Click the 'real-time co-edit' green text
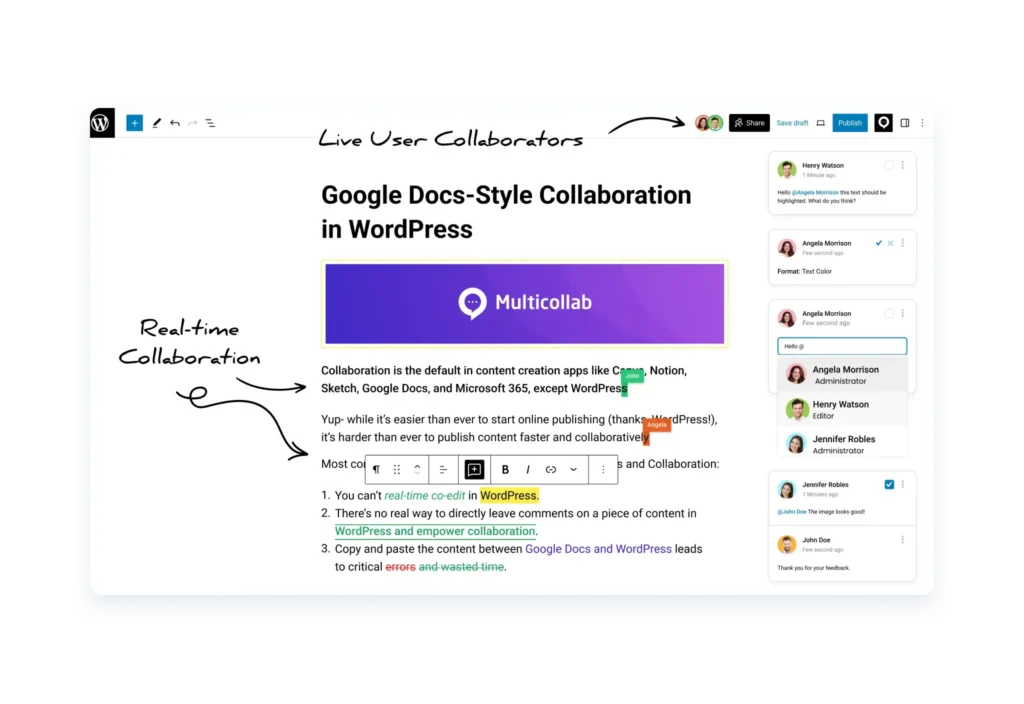Viewport: 1024px width, 704px height. pos(424,496)
